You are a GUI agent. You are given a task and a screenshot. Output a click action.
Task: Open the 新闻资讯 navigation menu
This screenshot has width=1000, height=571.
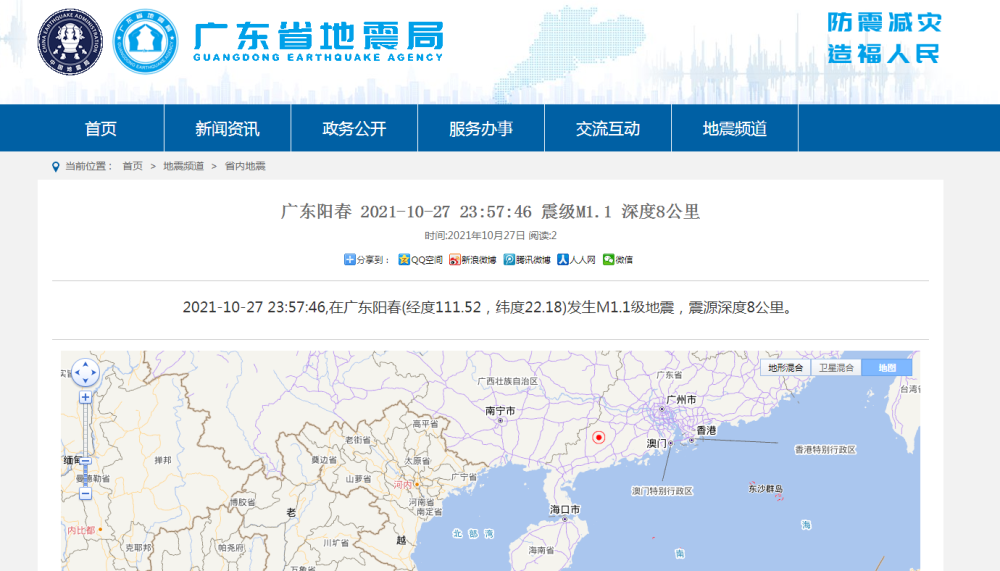[x=227, y=128]
